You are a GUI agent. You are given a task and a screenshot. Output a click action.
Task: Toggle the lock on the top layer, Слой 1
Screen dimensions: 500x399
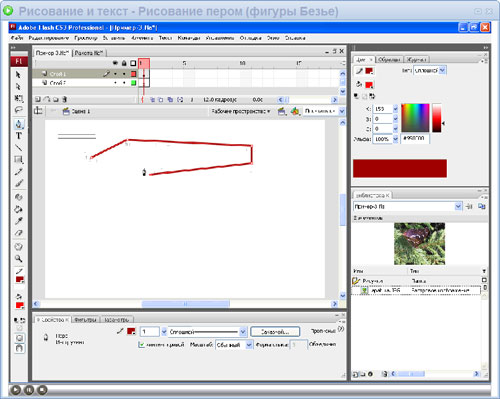124,74
